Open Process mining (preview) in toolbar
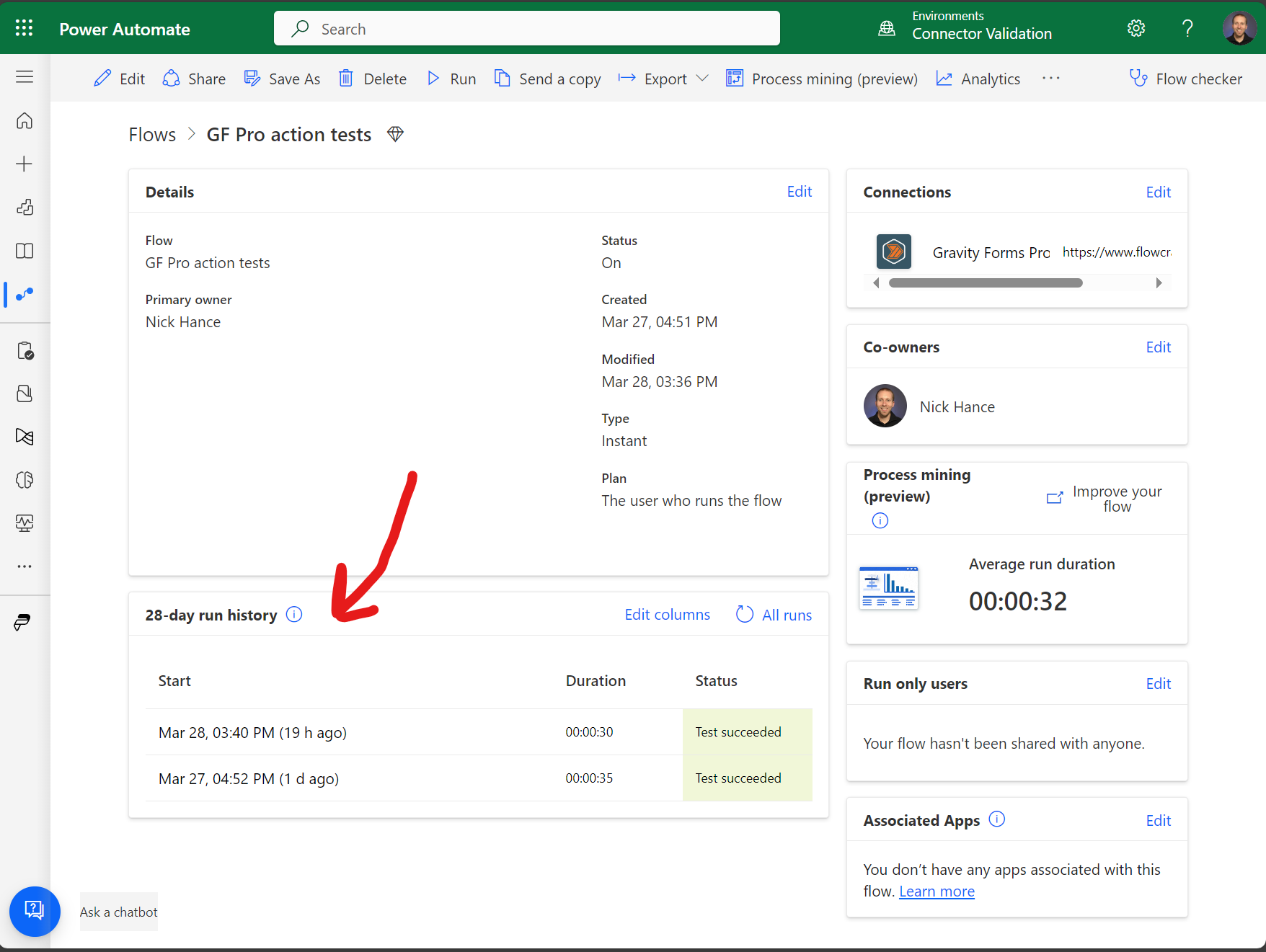The width and height of the screenshot is (1266, 952). pyautogui.click(x=822, y=79)
